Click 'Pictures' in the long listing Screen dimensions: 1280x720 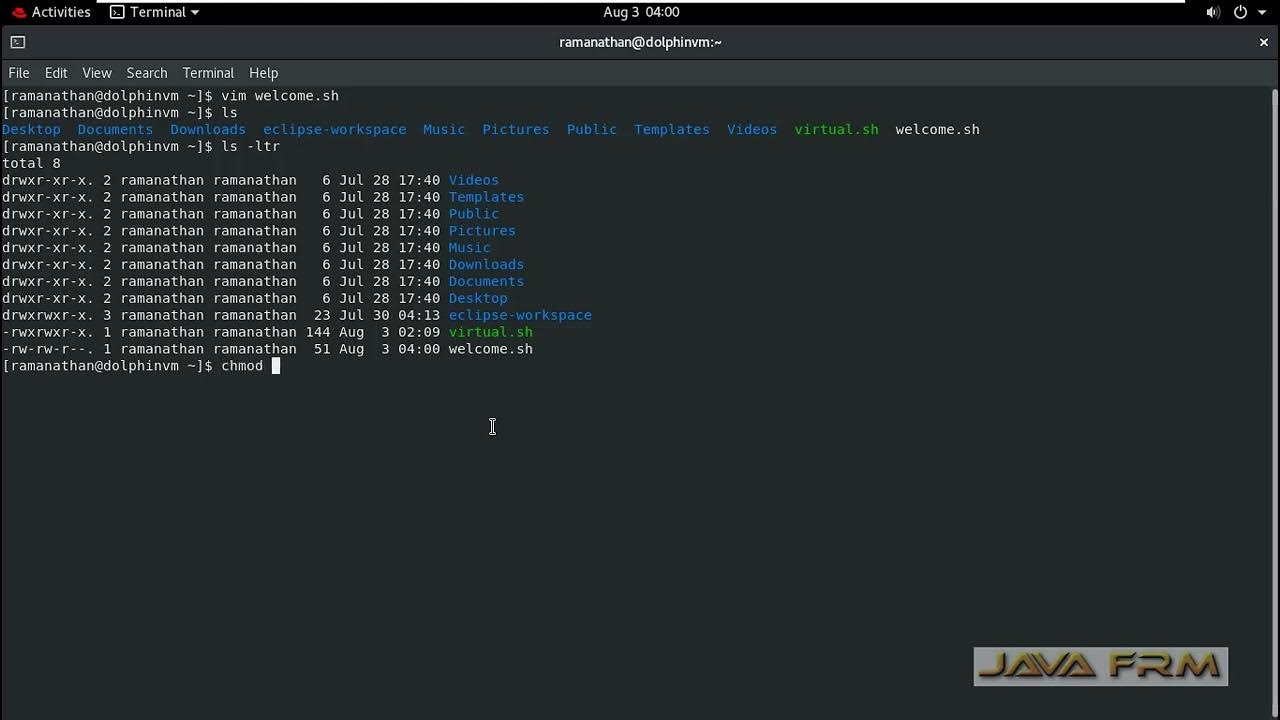click(482, 231)
